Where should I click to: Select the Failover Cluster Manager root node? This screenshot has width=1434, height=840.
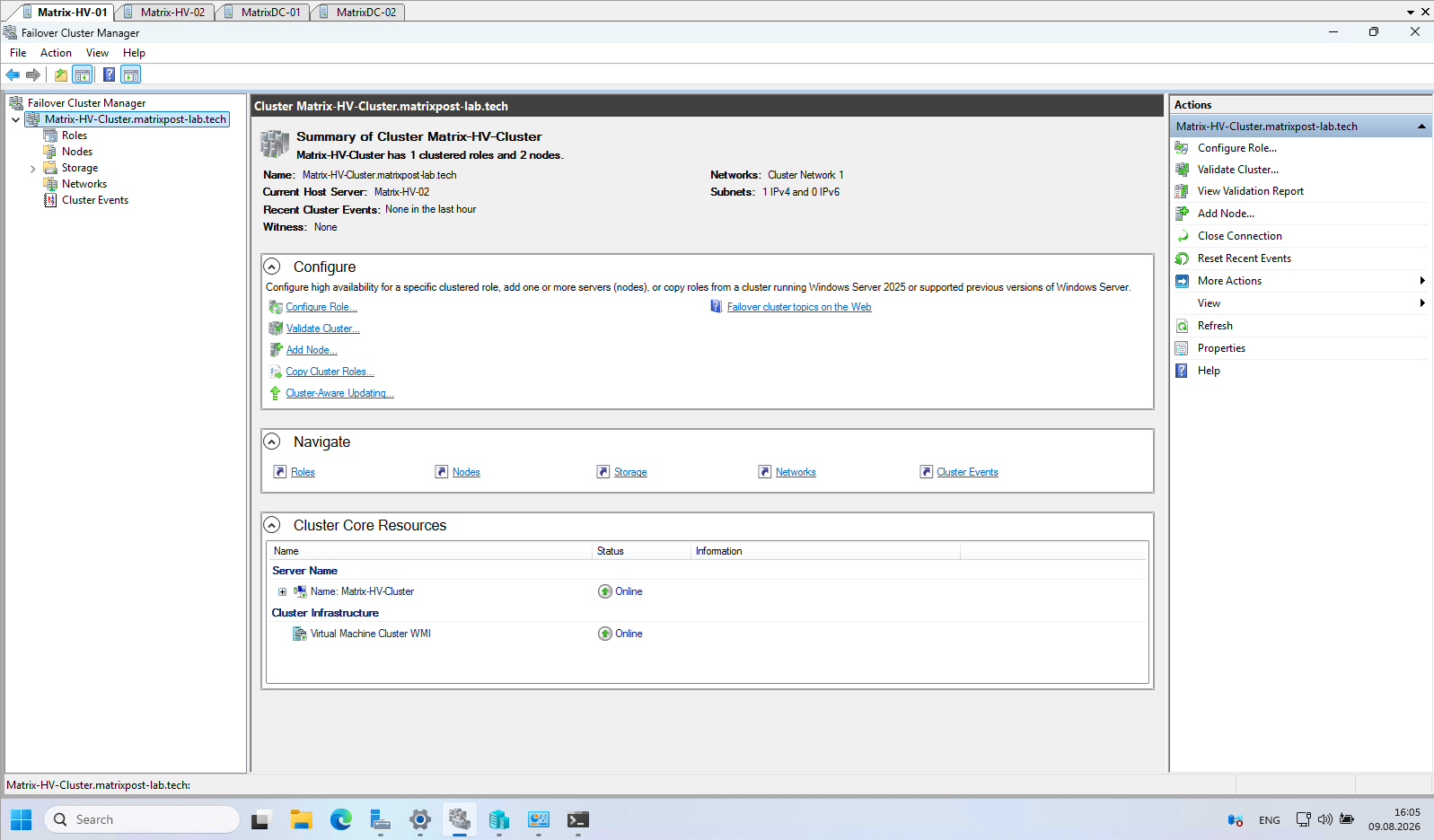[x=86, y=103]
